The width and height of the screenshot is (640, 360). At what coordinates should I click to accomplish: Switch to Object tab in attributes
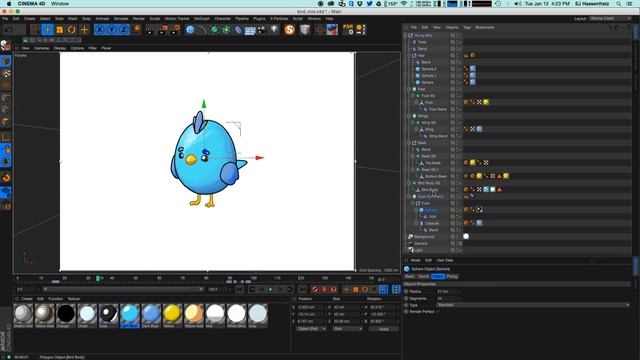coord(438,276)
